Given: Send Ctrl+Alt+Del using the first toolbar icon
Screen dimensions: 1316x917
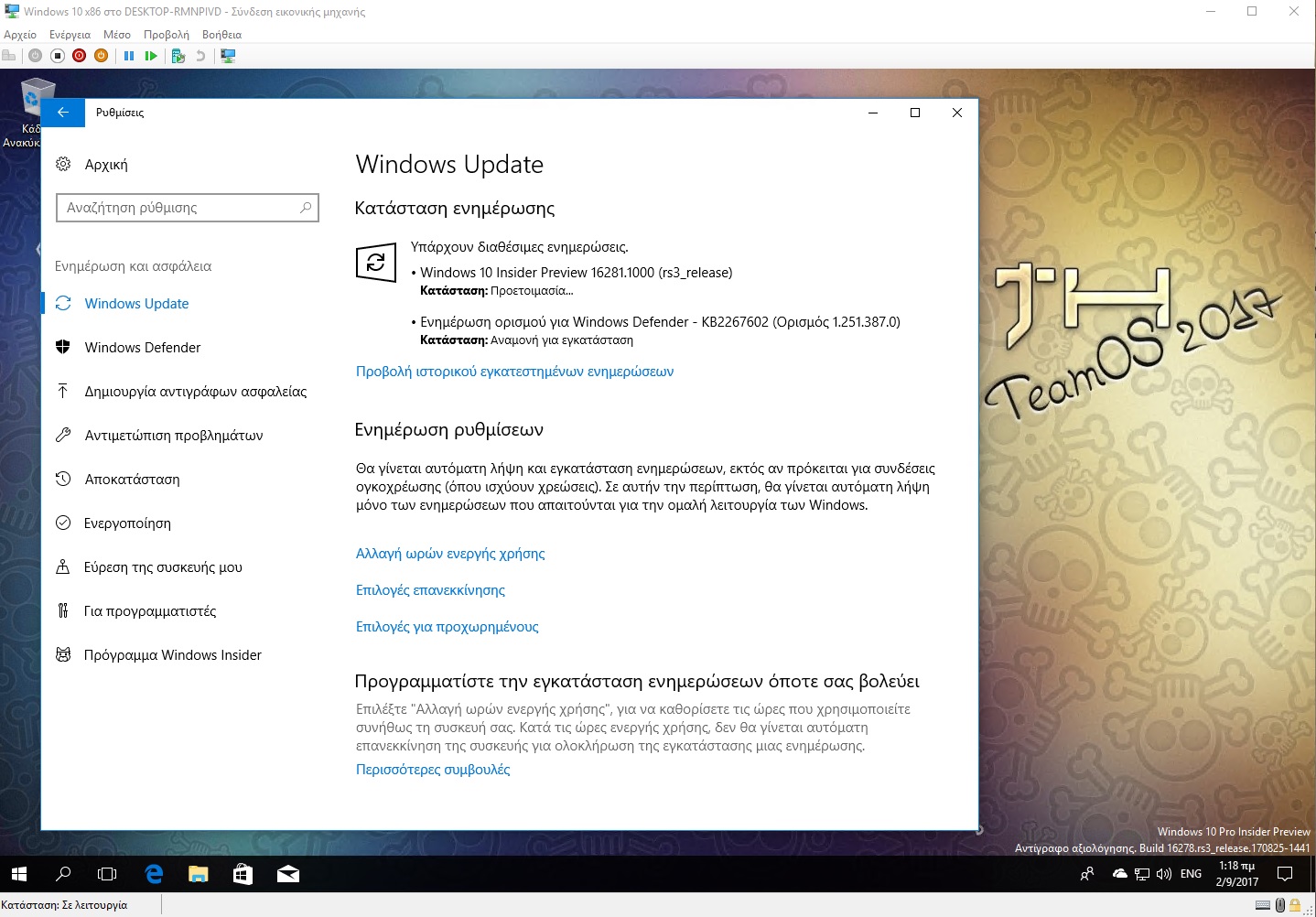Looking at the screenshot, I should click(9, 56).
